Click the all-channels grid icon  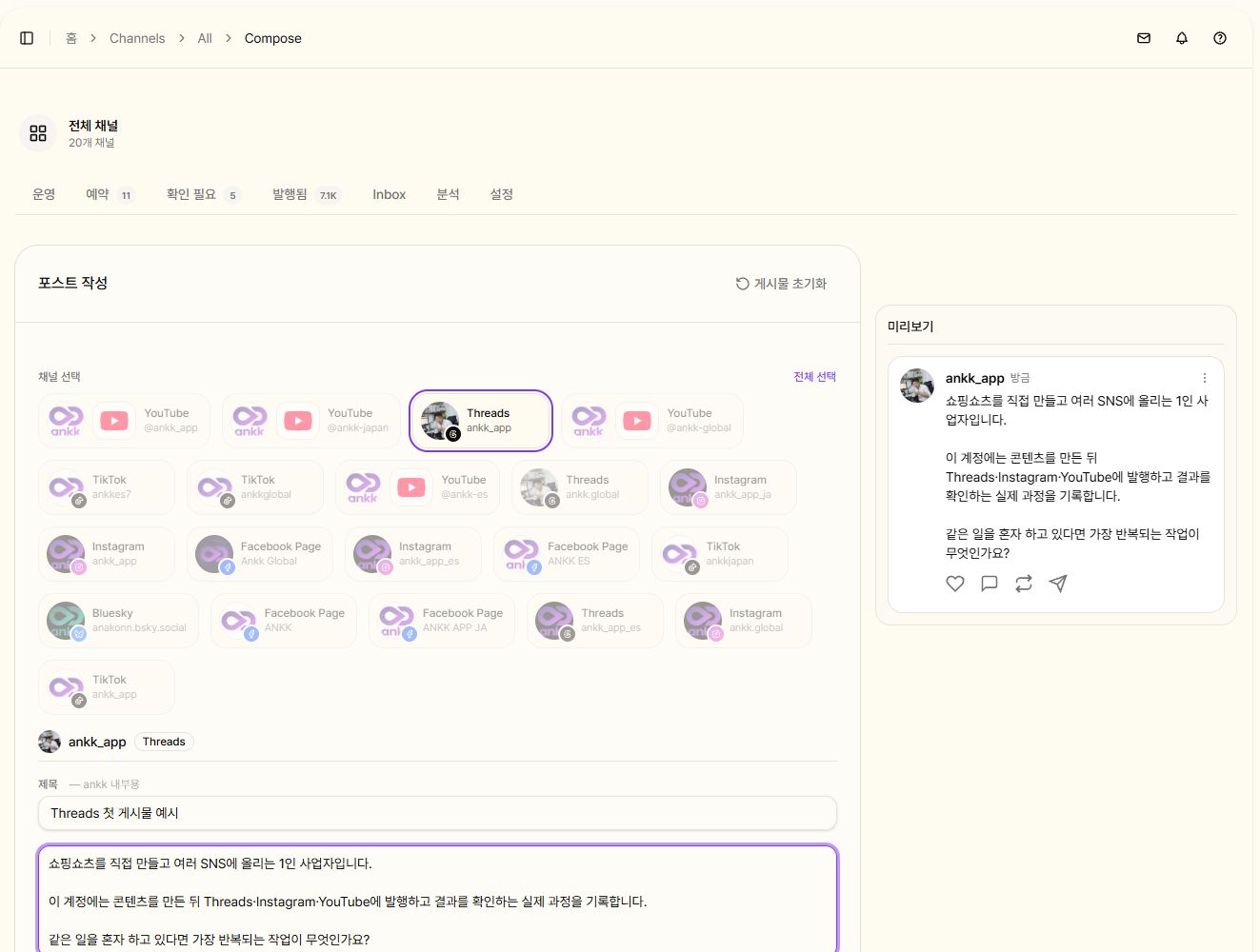(x=38, y=133)
